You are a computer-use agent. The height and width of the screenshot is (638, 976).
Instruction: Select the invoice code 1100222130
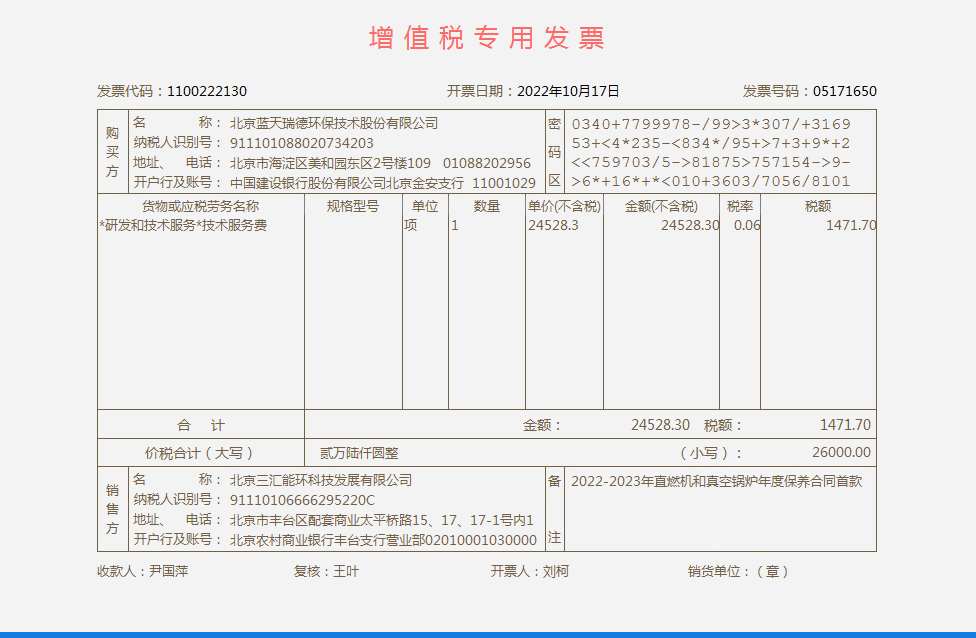[x=207, y=91]
